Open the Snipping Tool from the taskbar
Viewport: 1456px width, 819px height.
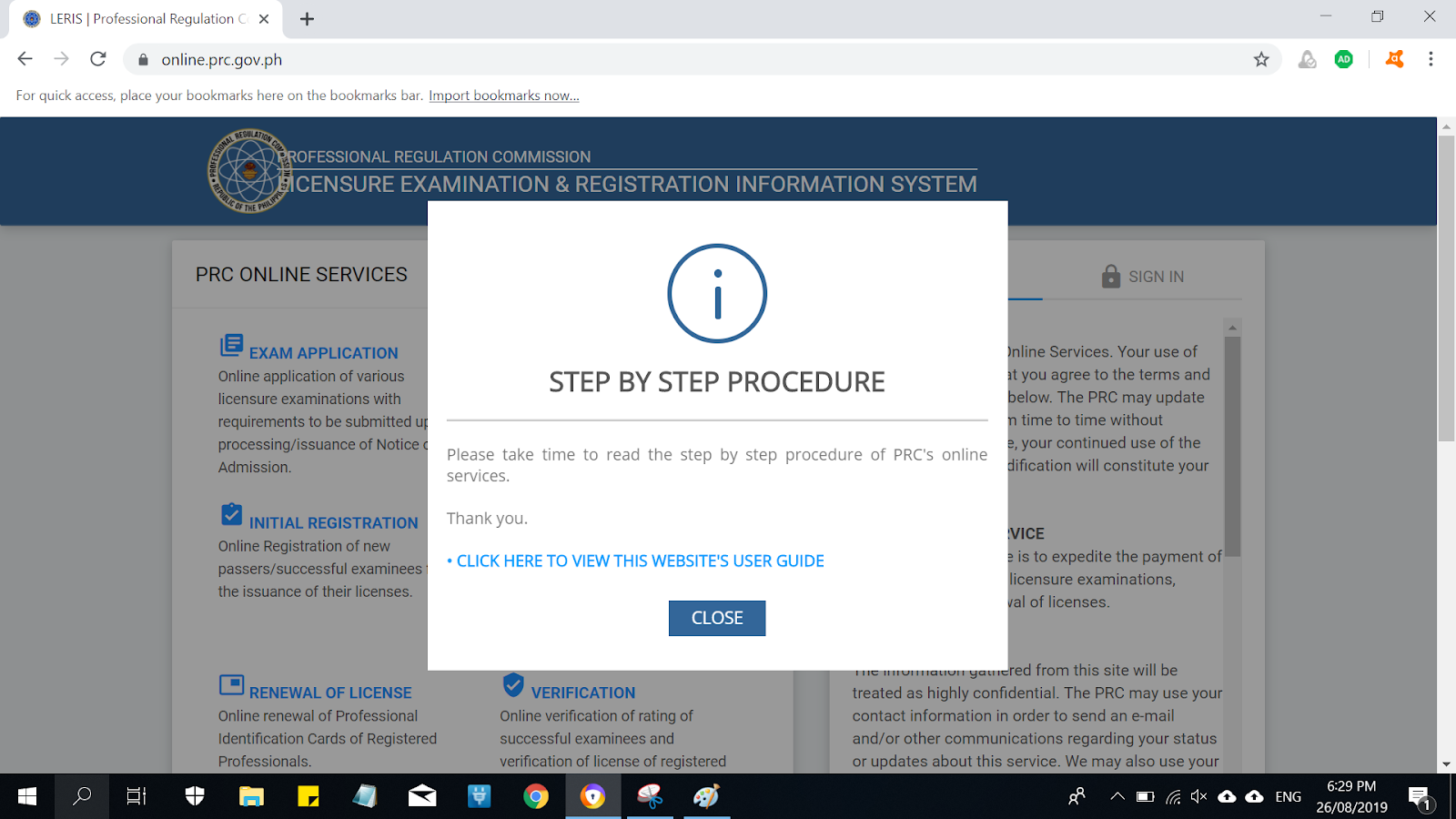[650, 796]
